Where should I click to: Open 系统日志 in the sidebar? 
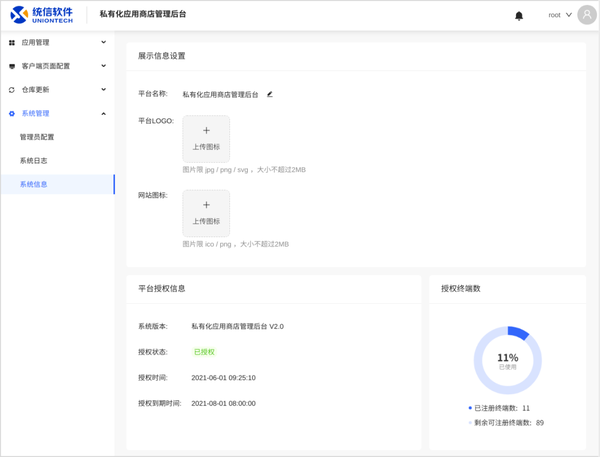33,161
